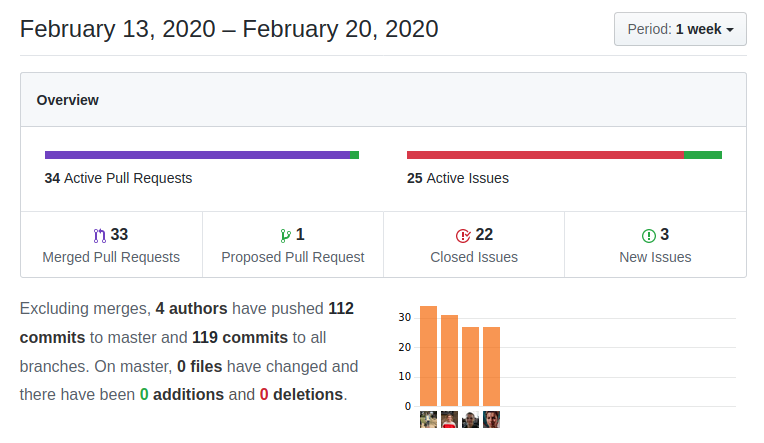Click the 34 Active Pull Requests label
The width and height of the screenshot is (764, 443).
tap(118, 178)
